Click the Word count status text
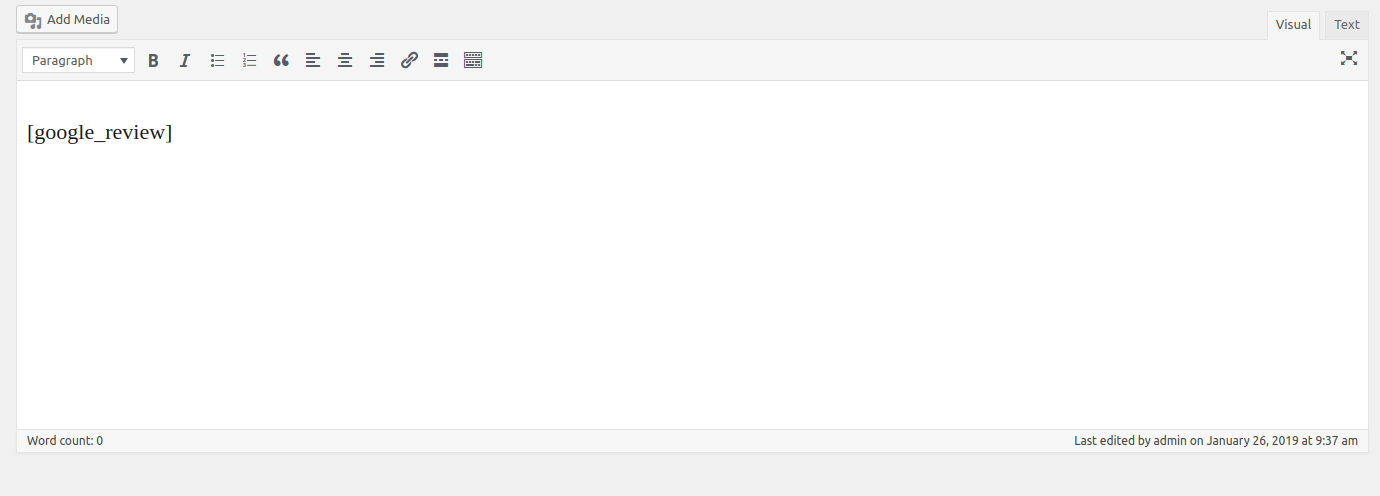1380x496 pixels. click(65, 441)
